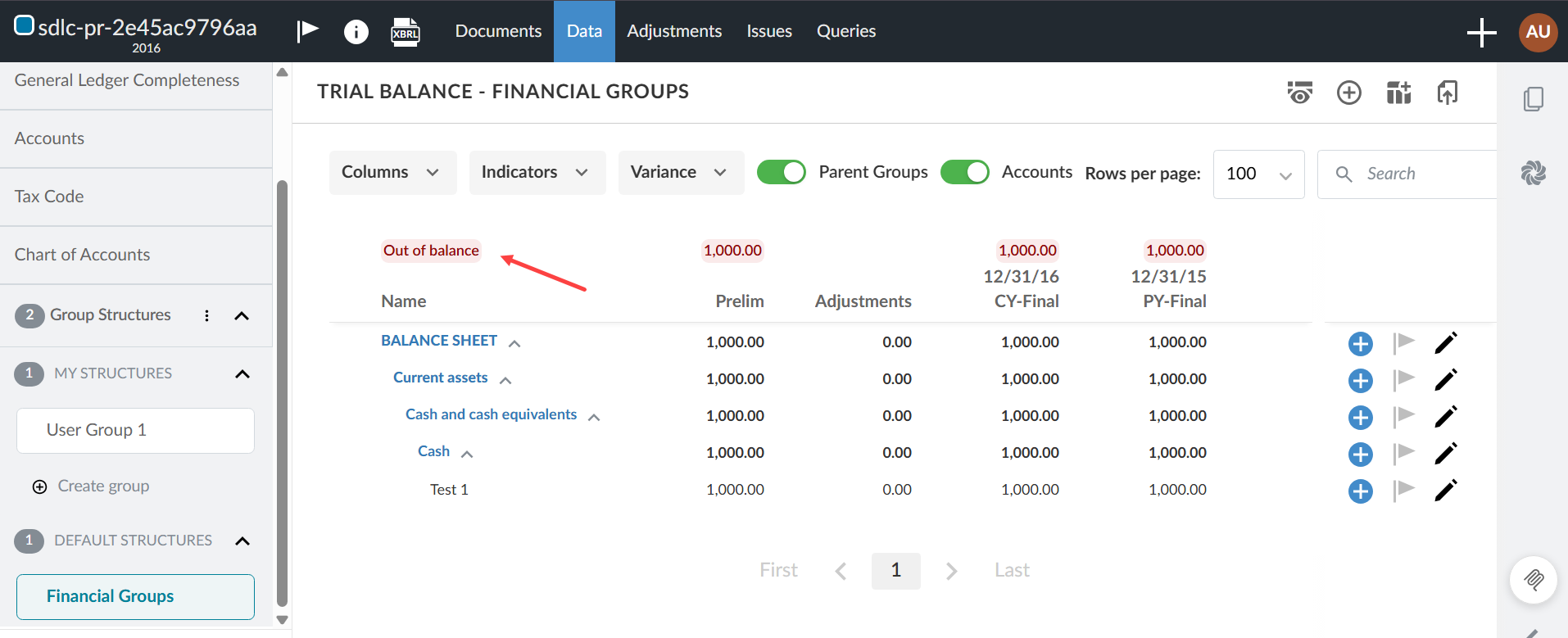
Task: Collapse the DEFAULT STRUCTURES section
Action: [x=242, y=541]
